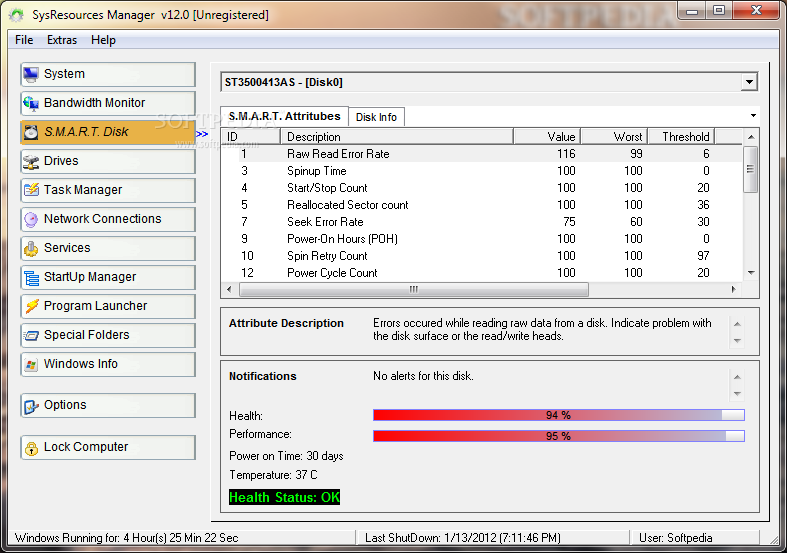787x553 pixels.
Task: Click the System monitor icon in sidebar
Action: 31,74
